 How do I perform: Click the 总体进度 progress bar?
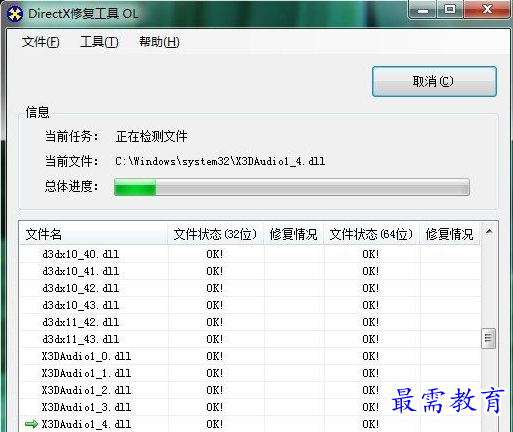[292, 187]
